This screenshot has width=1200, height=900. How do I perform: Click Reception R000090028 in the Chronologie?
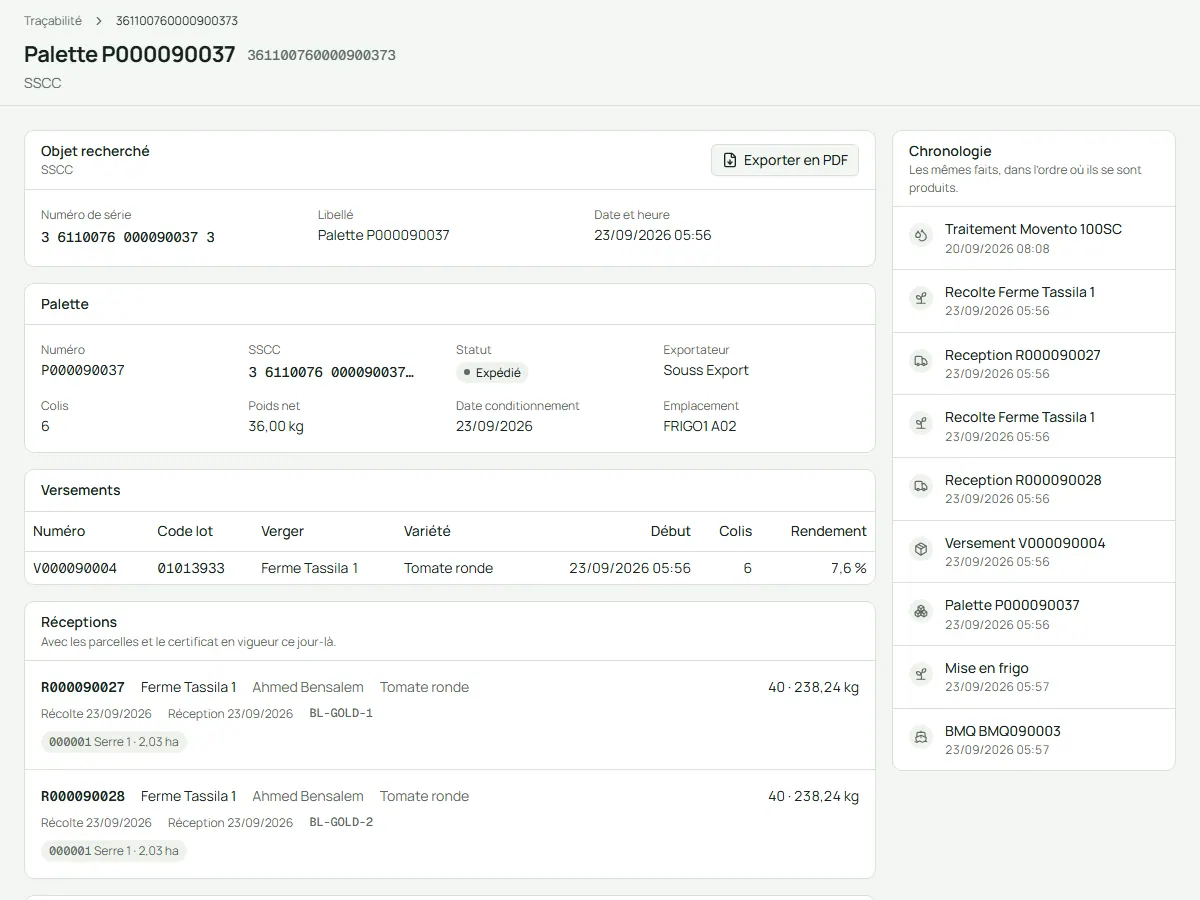pos(1034,489)
